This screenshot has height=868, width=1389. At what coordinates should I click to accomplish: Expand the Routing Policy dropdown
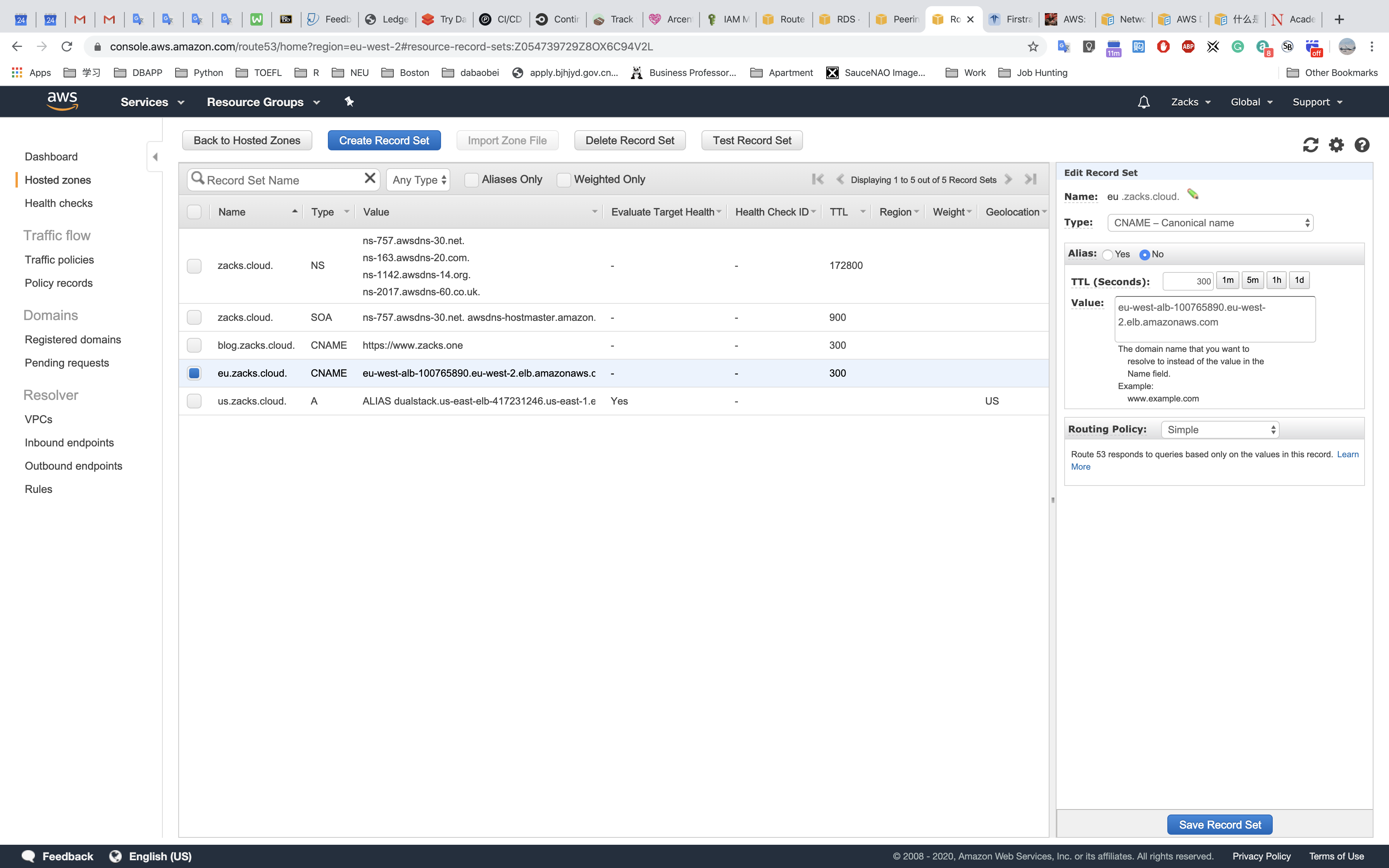tap(1220, 429)
